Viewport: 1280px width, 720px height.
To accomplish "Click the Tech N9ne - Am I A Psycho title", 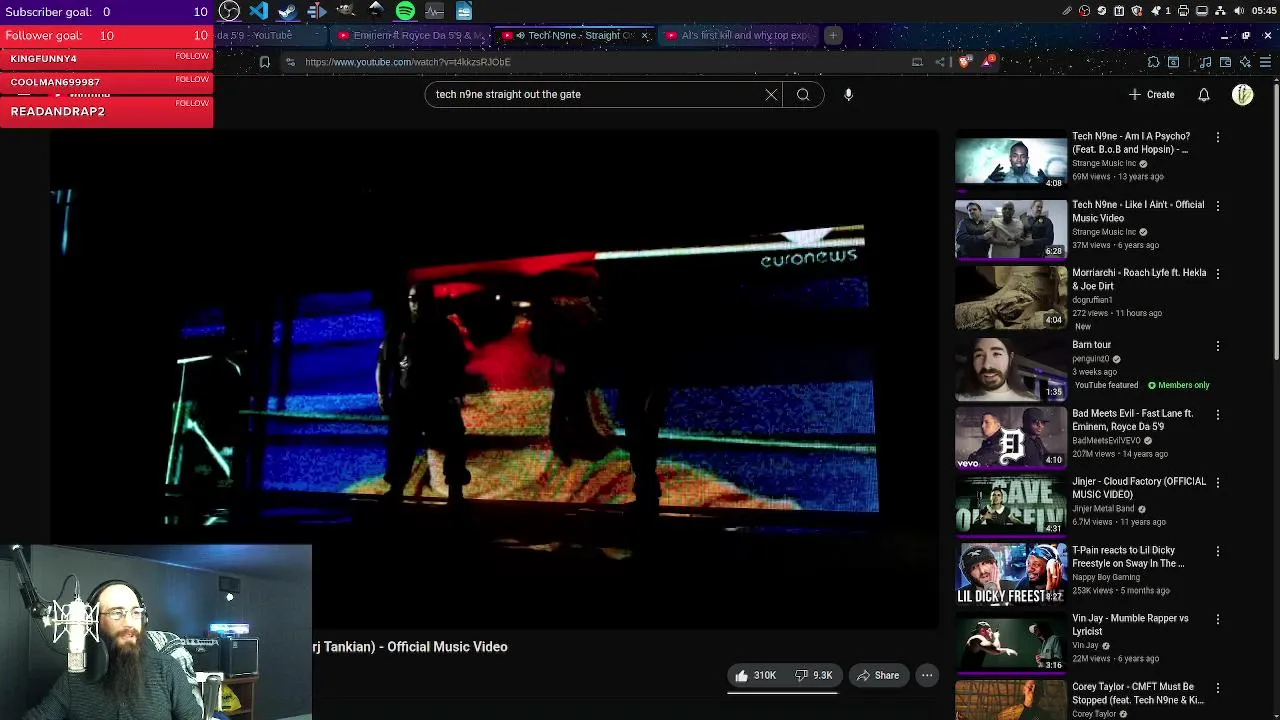I will click(1131, 143).
